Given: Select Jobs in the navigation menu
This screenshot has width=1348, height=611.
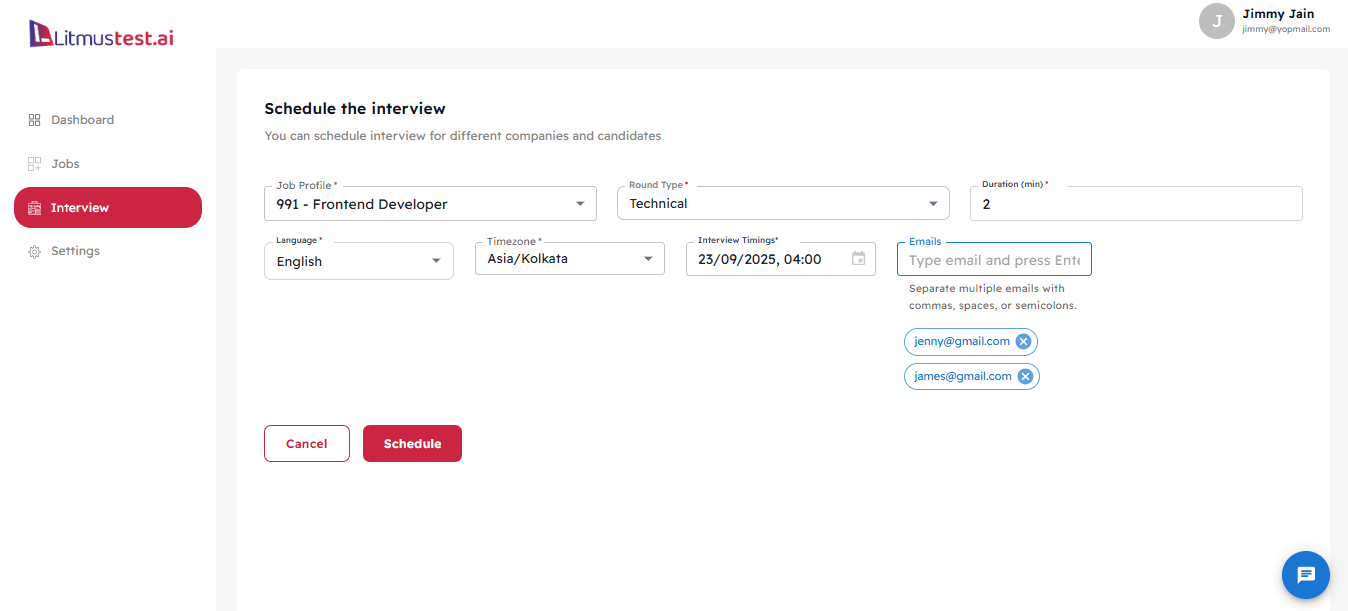Looking at the screenshot, I should 65,163.
